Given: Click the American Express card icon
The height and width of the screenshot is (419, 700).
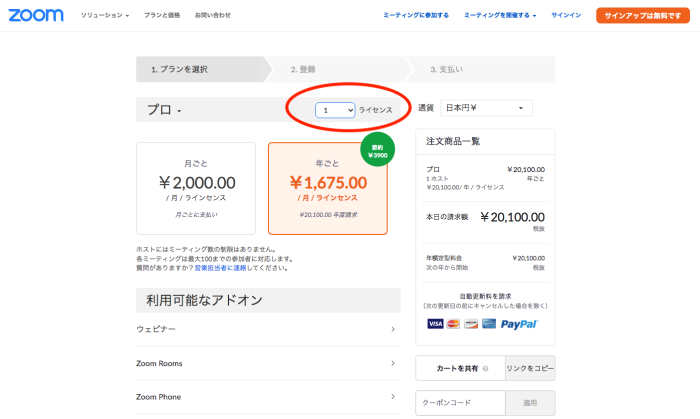Looking at the screenshot, I should click(489, 324).
